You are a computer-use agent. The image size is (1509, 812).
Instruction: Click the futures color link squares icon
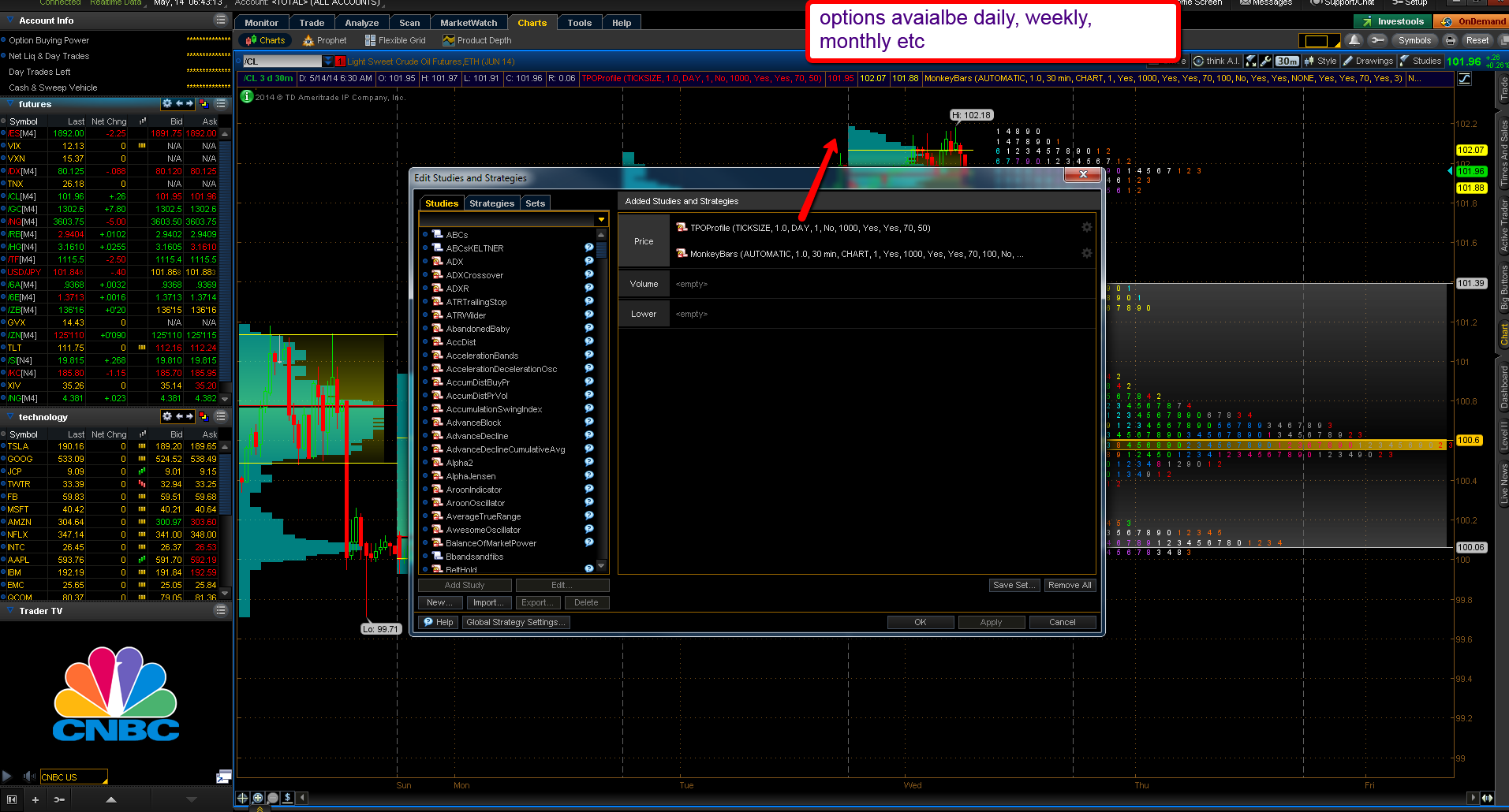[204, 103]
